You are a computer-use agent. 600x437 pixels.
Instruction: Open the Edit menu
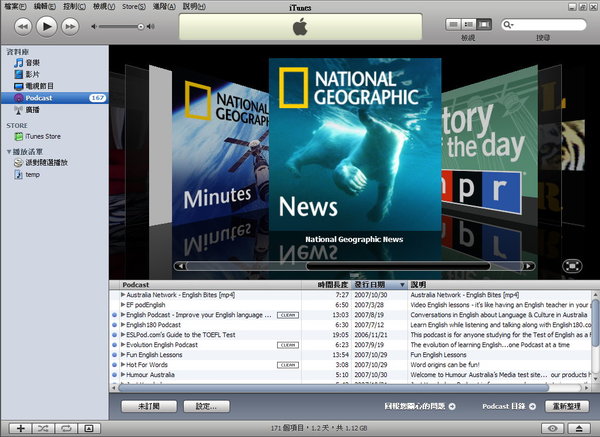click(45, 7)
